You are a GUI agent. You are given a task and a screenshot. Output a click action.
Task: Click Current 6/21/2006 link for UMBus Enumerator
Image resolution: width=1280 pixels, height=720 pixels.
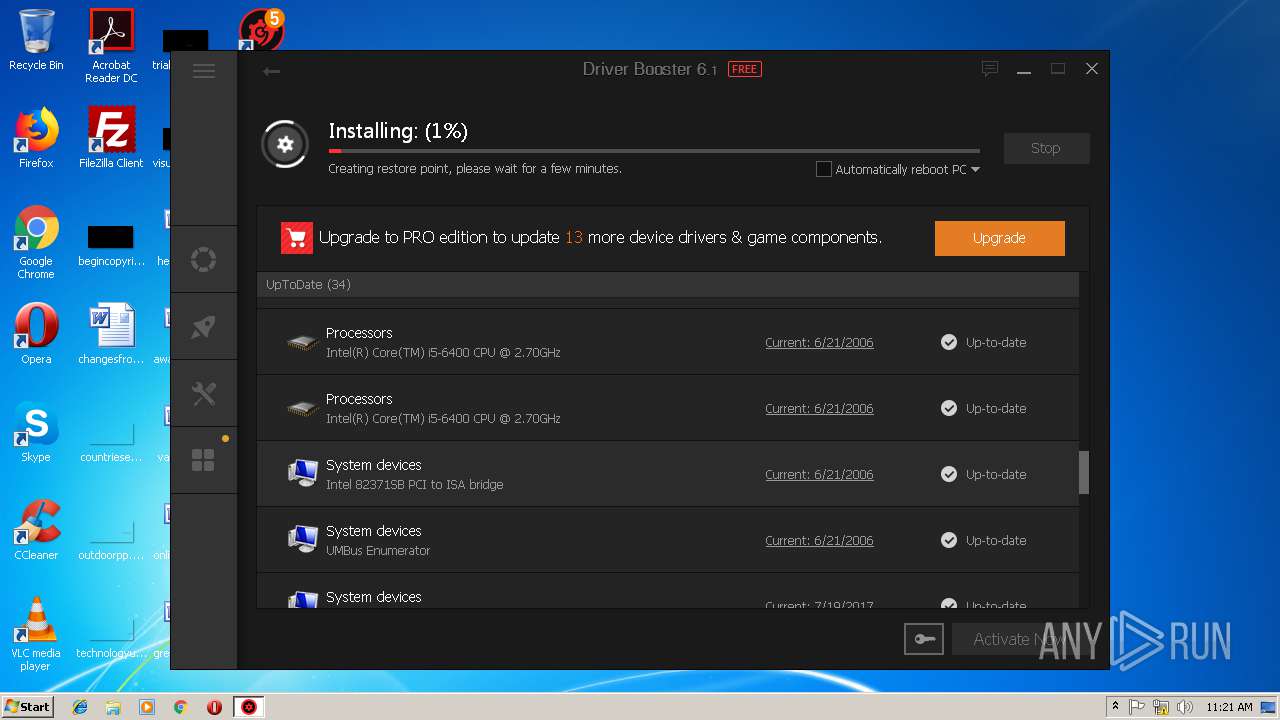[x=819, y=540]
